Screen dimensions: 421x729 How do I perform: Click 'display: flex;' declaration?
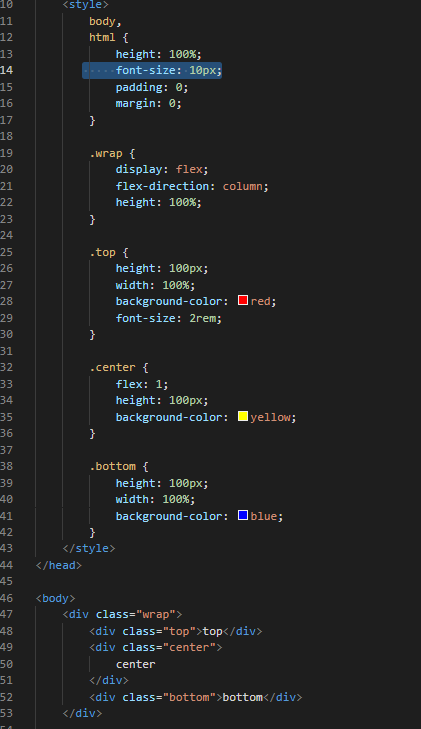[x=162, y=169]
